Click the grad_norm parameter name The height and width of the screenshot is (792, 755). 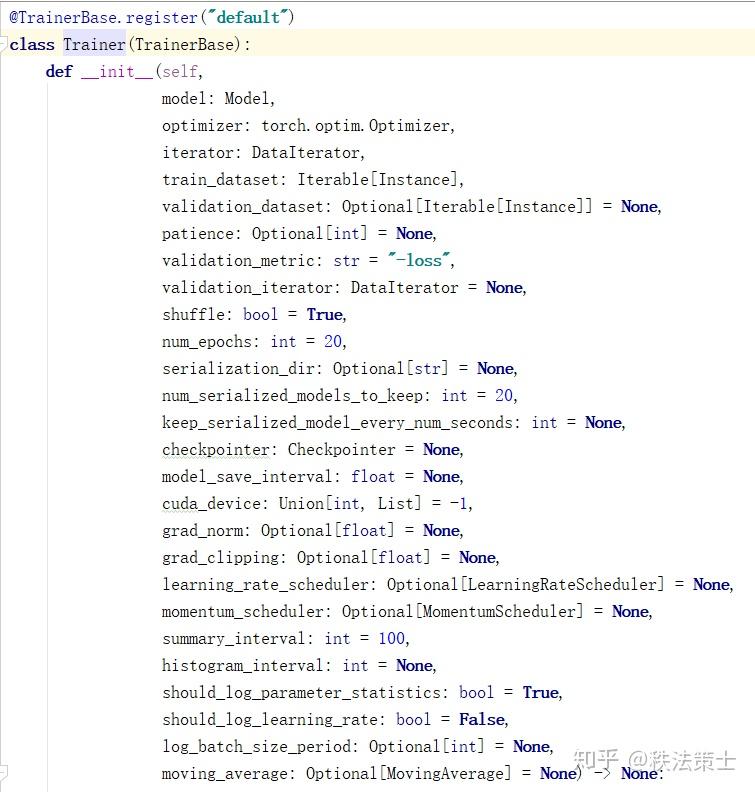point(202,531)
